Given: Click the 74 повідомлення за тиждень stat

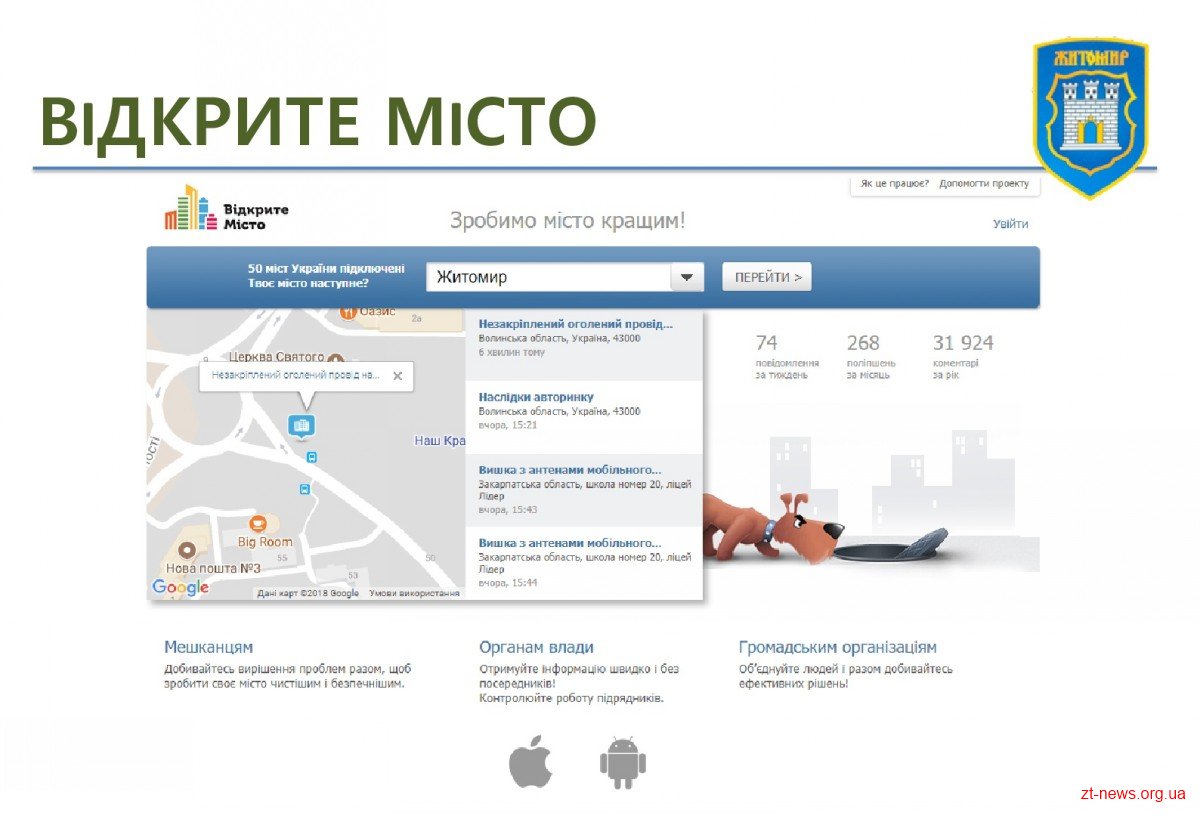Looking at the screenshot, I should pos(787,357).
